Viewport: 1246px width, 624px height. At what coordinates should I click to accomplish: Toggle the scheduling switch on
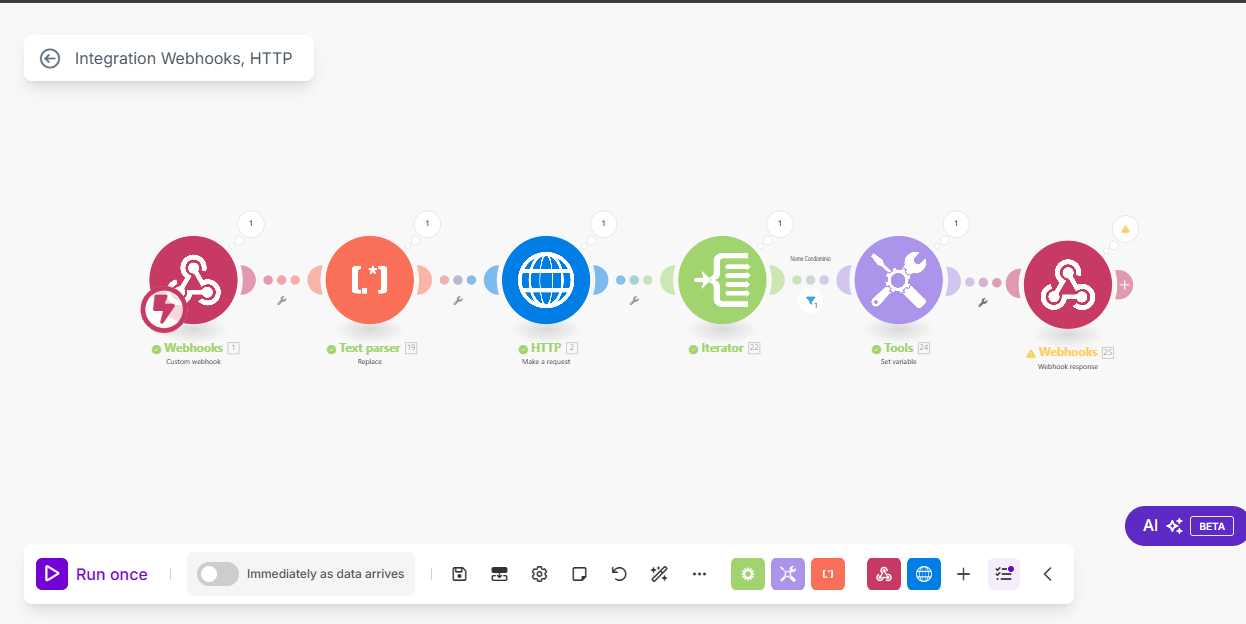(218, 574)
